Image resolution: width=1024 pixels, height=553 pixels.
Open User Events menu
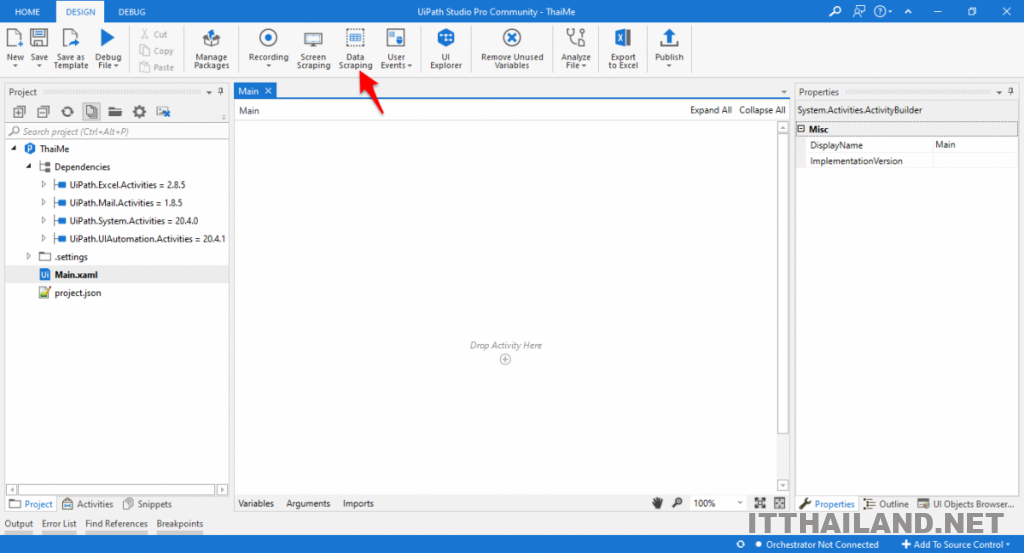[396, 48]
